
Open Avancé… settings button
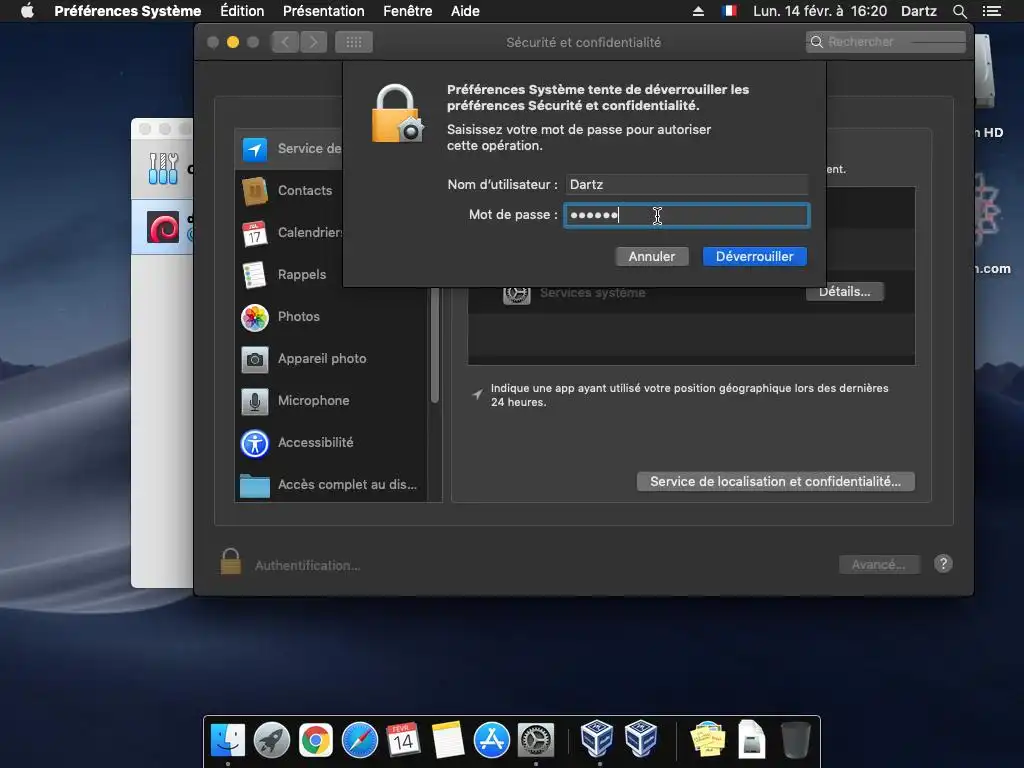click(x=879, y=564)
